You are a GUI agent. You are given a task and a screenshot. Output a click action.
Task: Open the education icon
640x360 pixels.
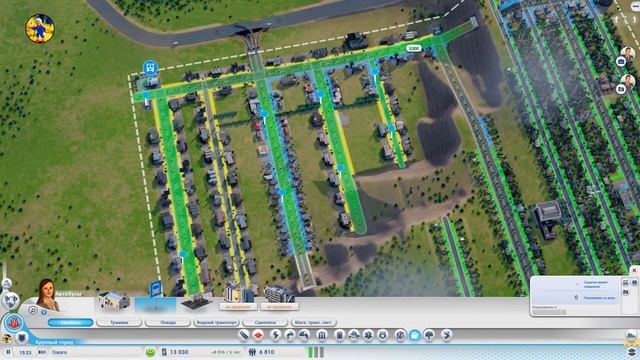tap(400, 335)
